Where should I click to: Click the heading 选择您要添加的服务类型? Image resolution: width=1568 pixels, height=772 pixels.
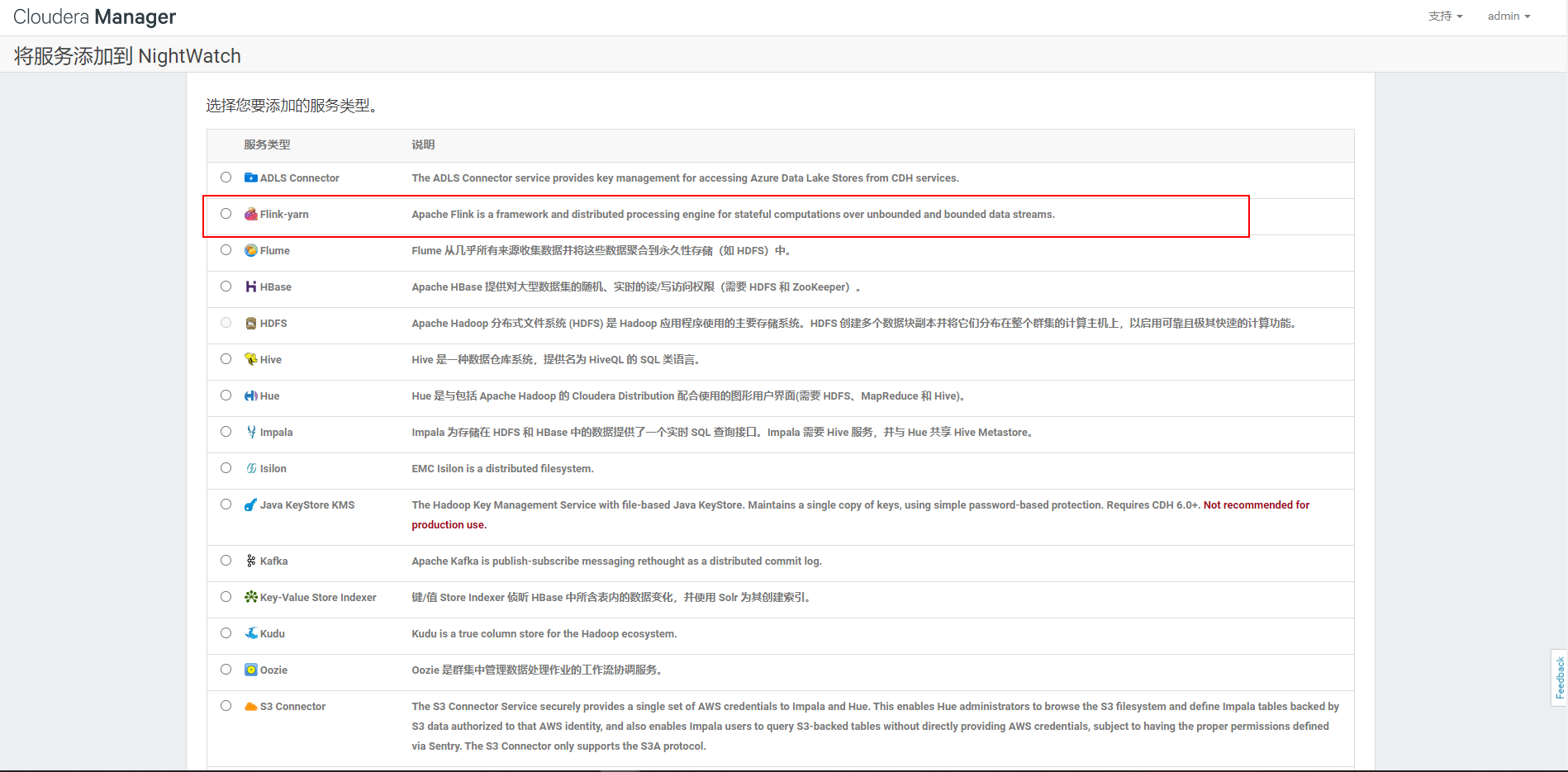tap(292, 106)
